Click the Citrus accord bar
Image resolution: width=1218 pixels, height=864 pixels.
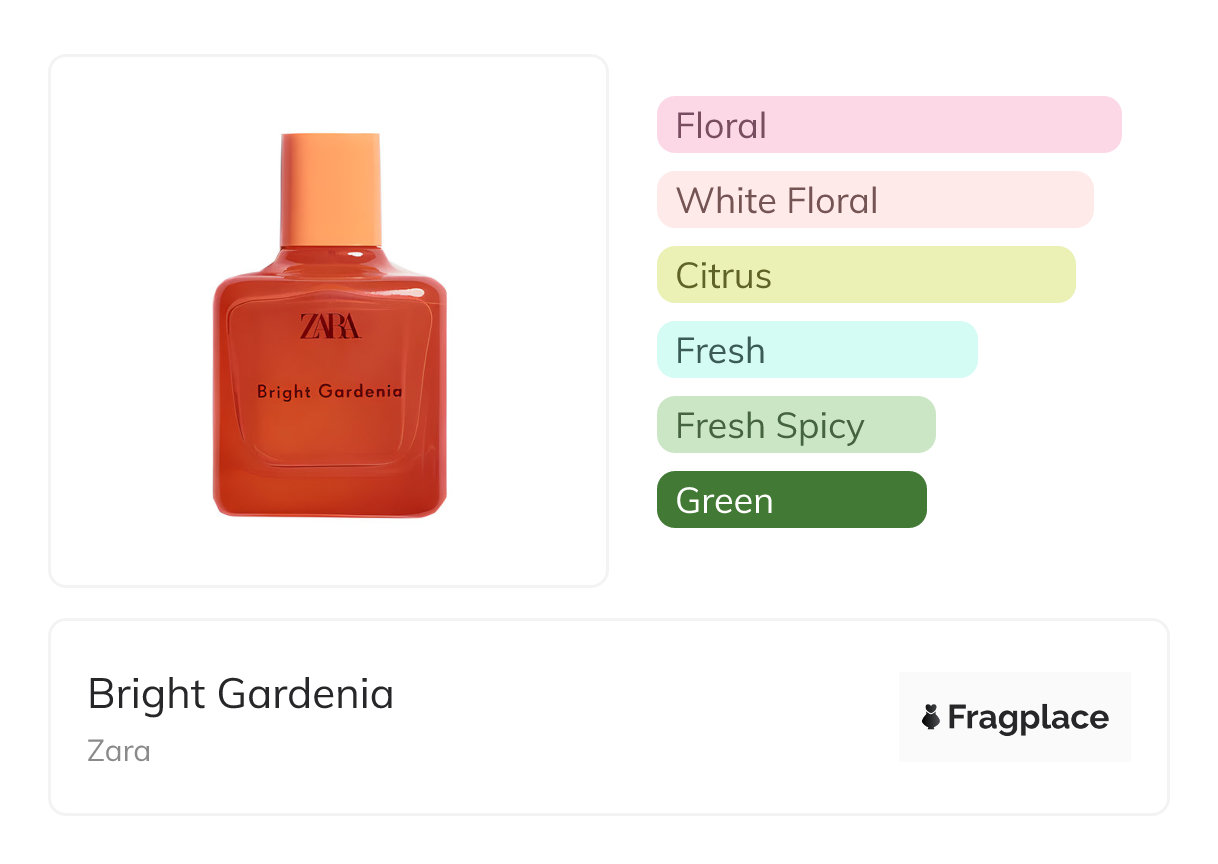tap(865, 275)
